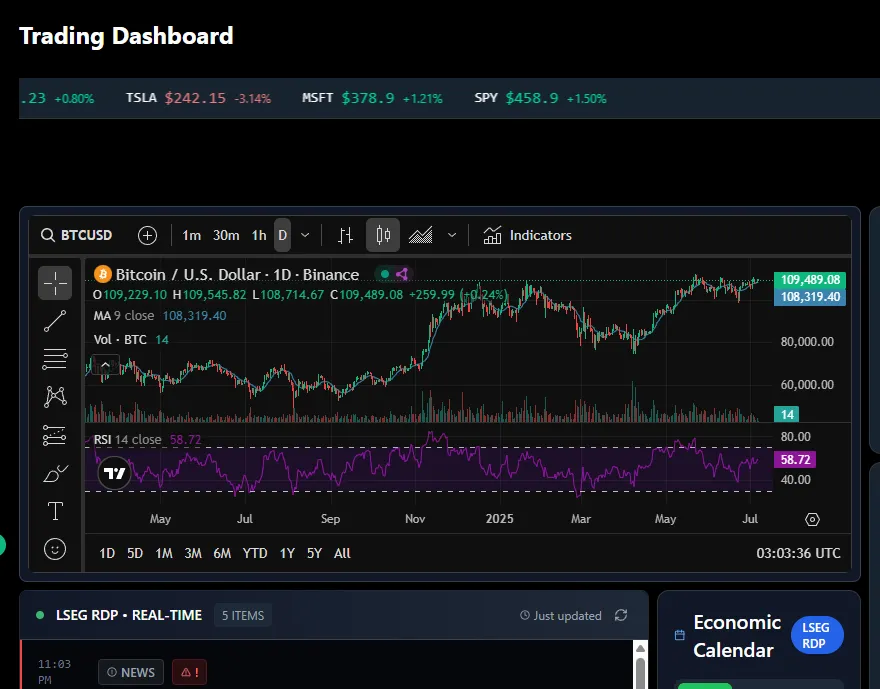Collapse the indicator legend with chevron
Screen dimensions: 880x689
pos(105,365)
